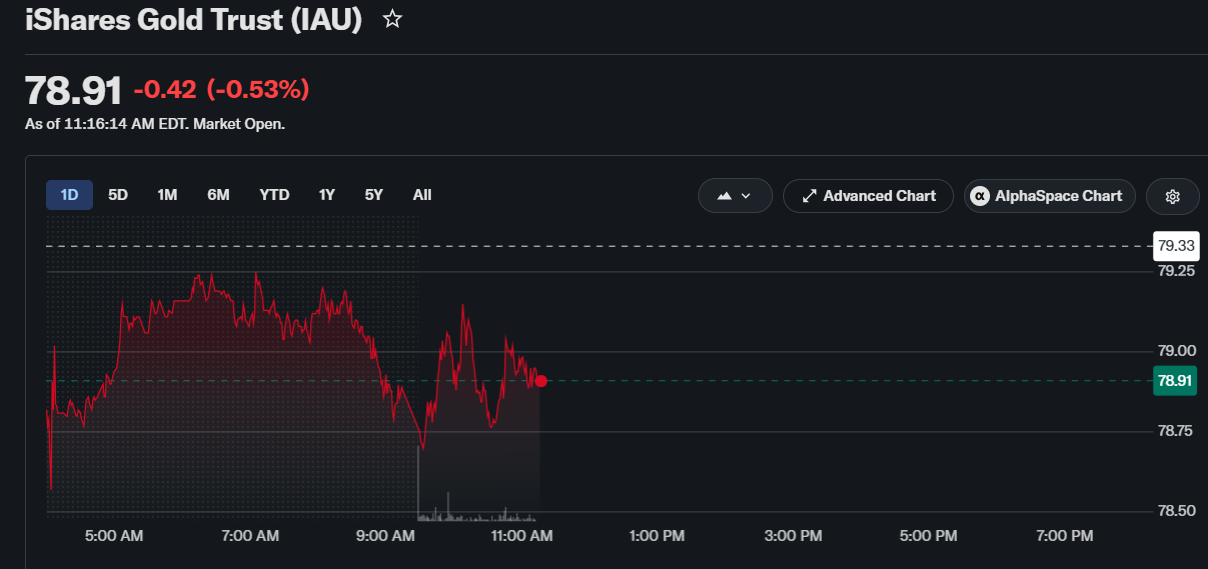The image size is (1208, 569).
Task: Click the -0.42 (-0.53%) price change text
Action: pos(221,90)
